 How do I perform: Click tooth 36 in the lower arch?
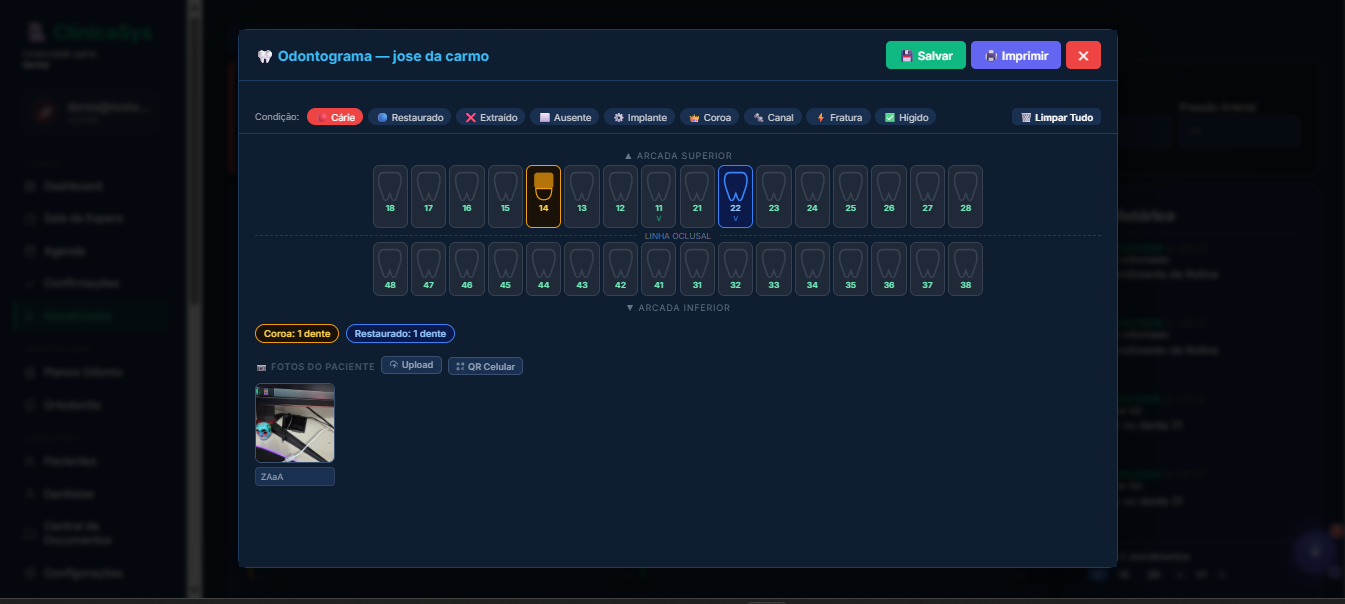point(889,269)
